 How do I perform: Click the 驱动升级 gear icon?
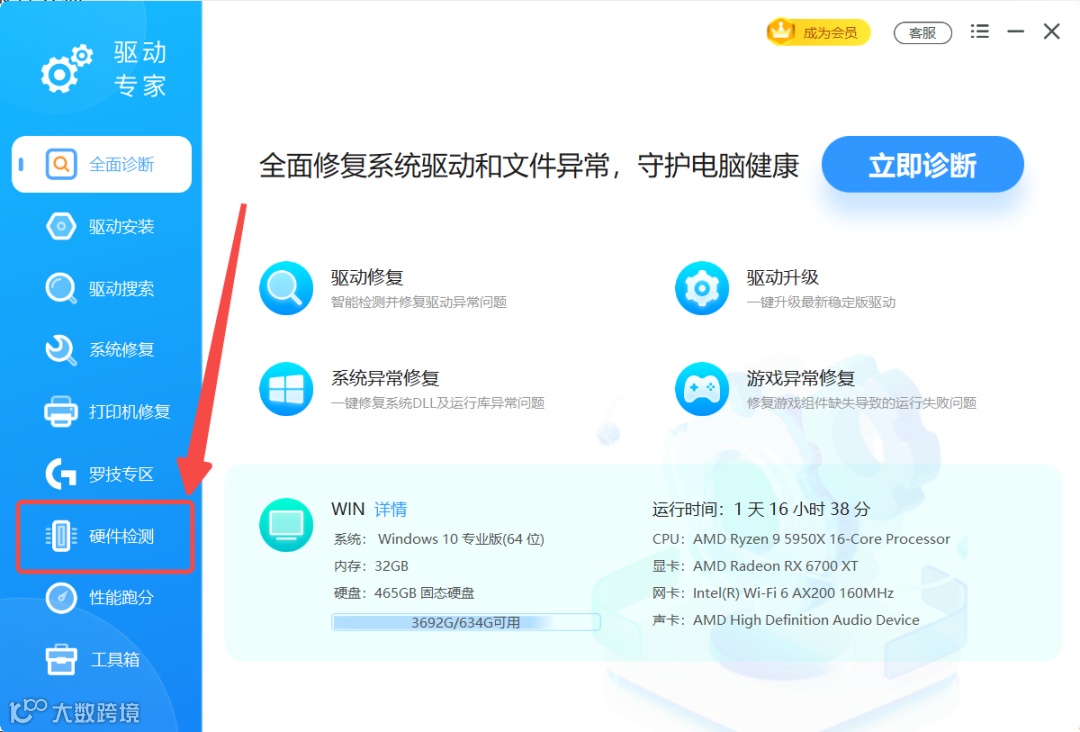[702, 288]
